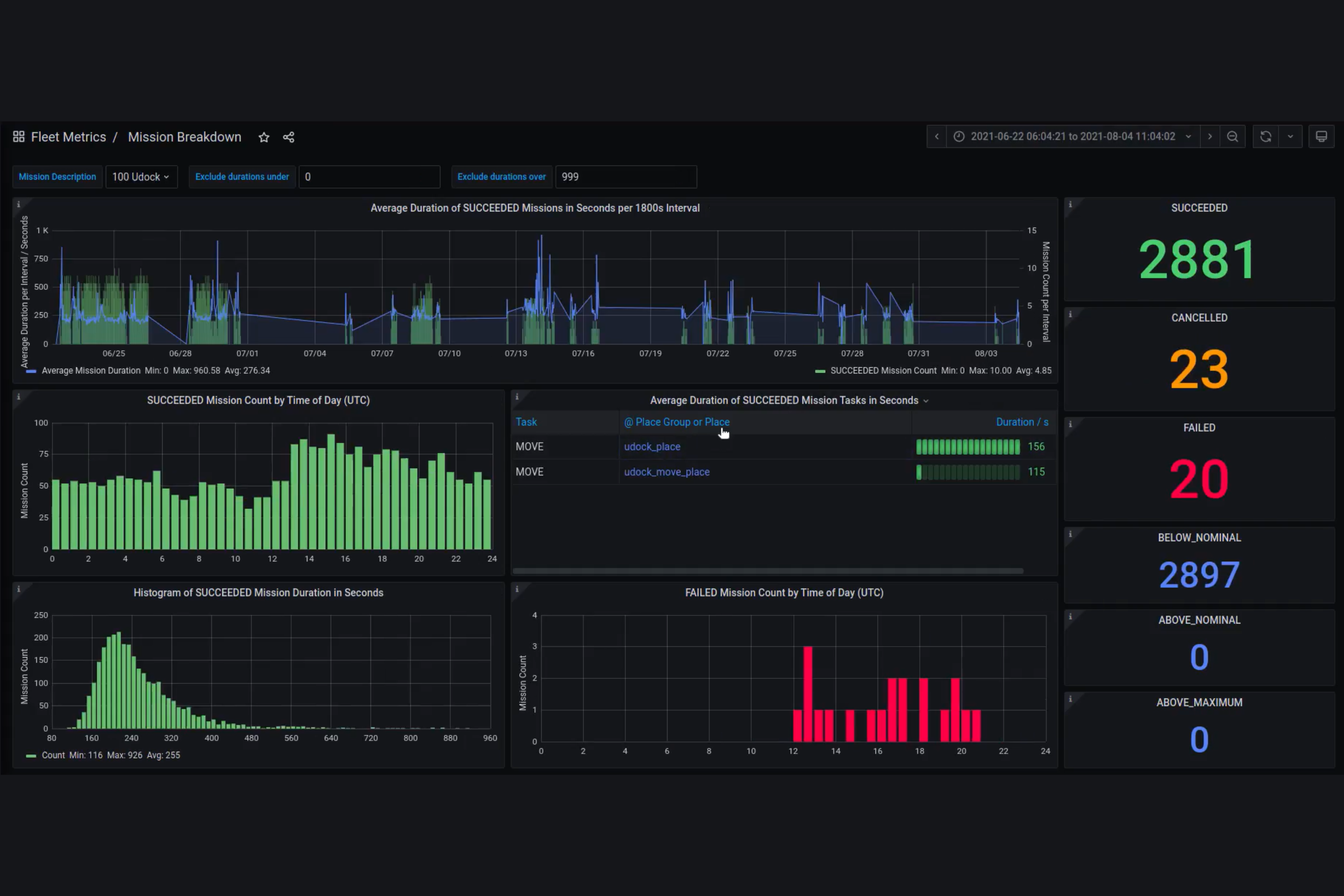Image resolution: width=1344 pixels, height=896 pixels.
Task: Refresh the dashboard
Action: tap(1266, 137)
